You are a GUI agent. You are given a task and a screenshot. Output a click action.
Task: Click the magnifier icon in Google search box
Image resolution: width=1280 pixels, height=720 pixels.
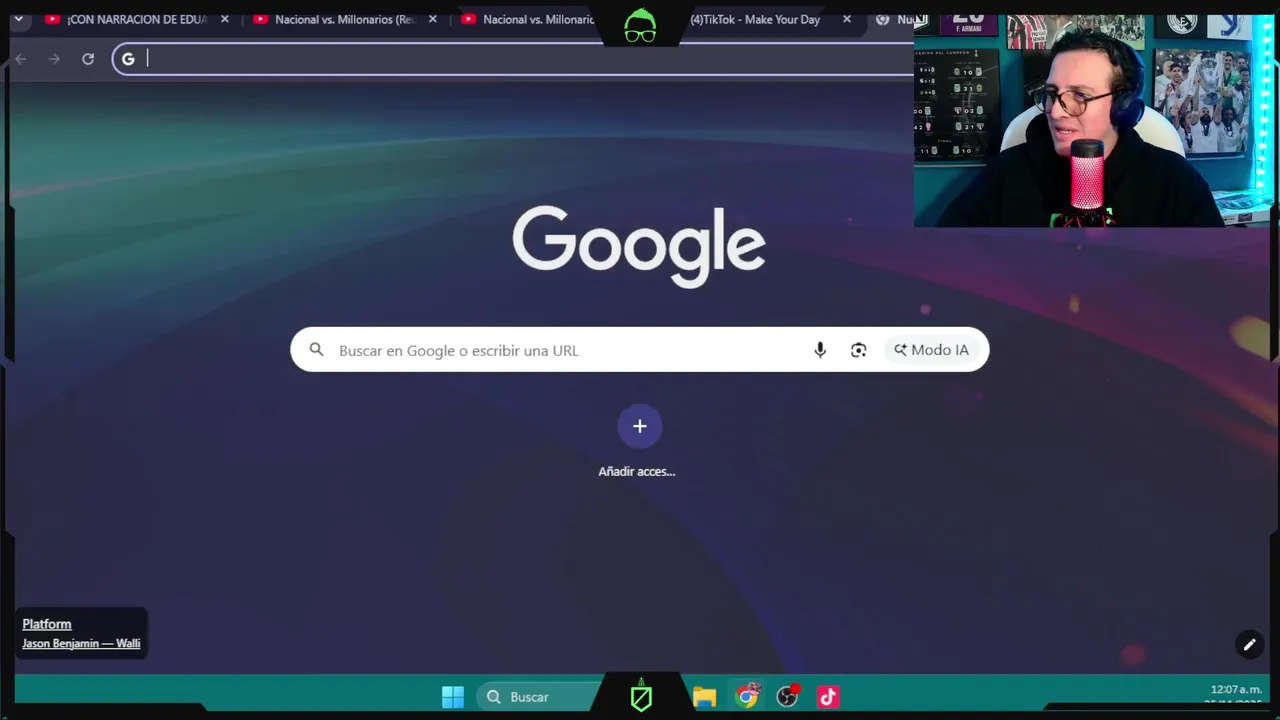[317, 350]
